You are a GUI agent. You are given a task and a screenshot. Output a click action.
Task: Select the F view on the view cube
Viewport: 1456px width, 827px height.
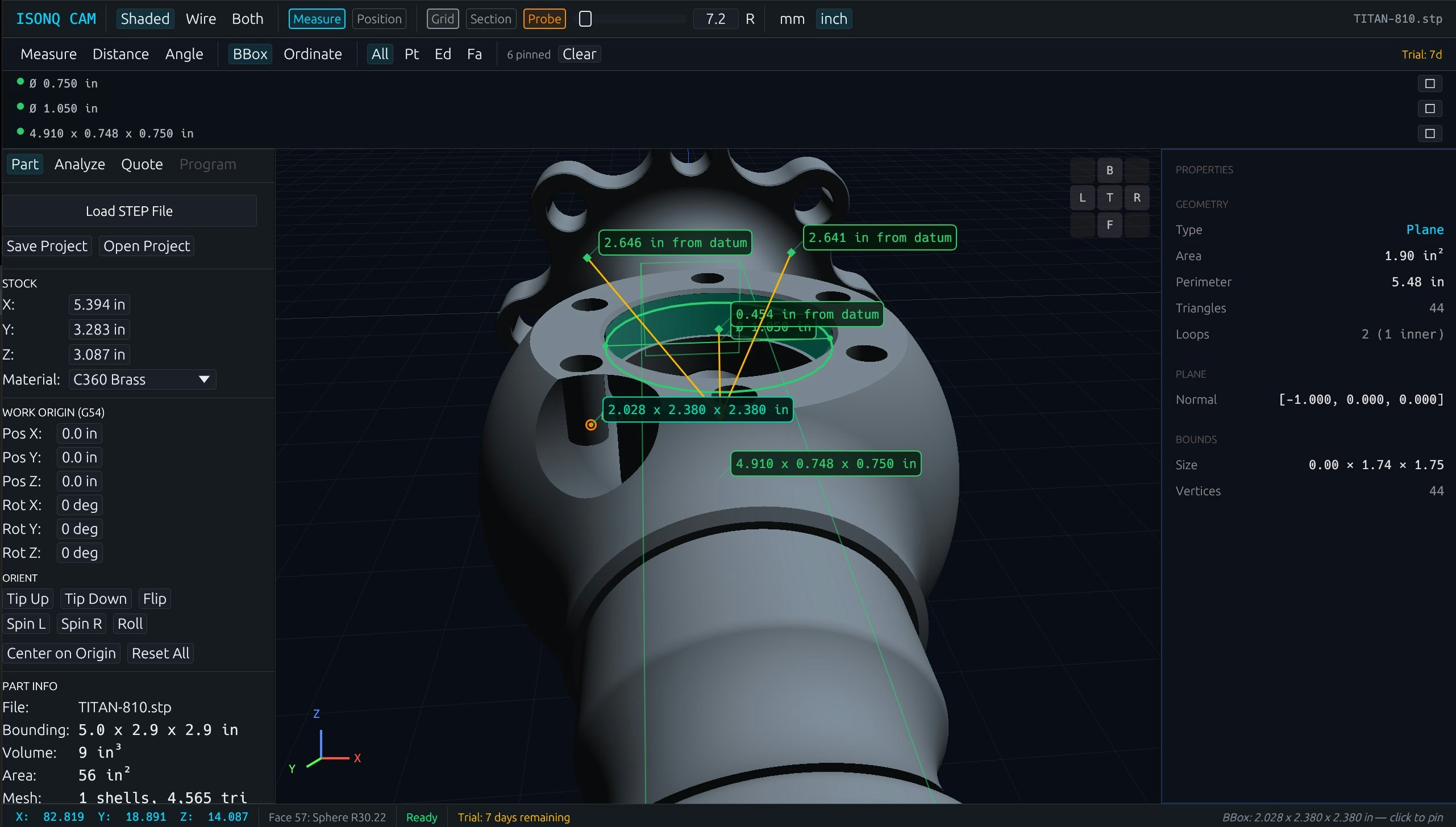pos(1109,225)
